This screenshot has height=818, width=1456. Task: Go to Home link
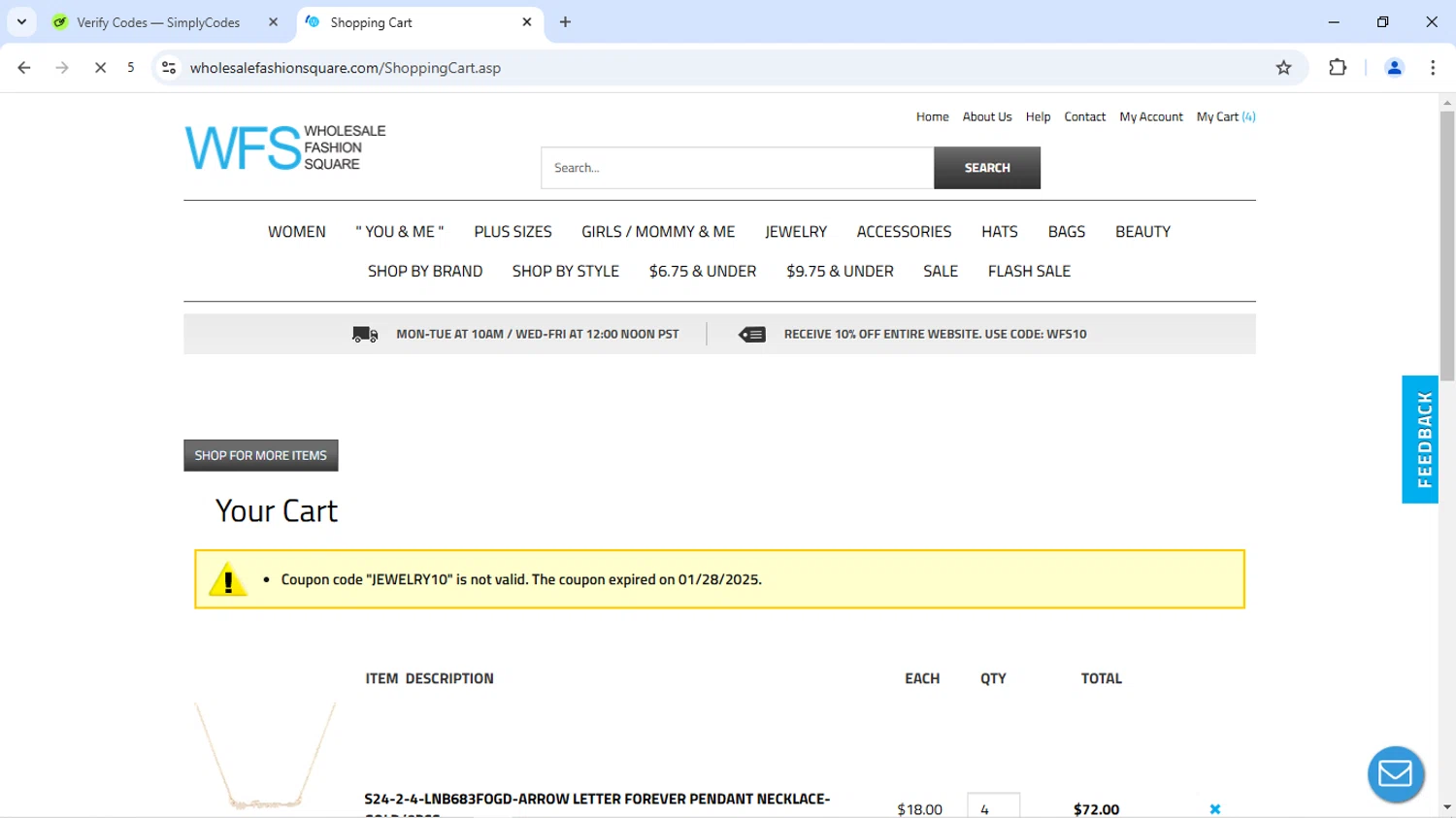(x=932, y=116)
